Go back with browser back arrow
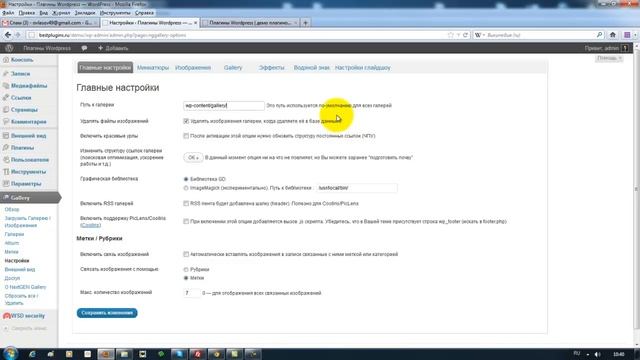The width and height of the screenshot is (640, 360). coord(8,35)
